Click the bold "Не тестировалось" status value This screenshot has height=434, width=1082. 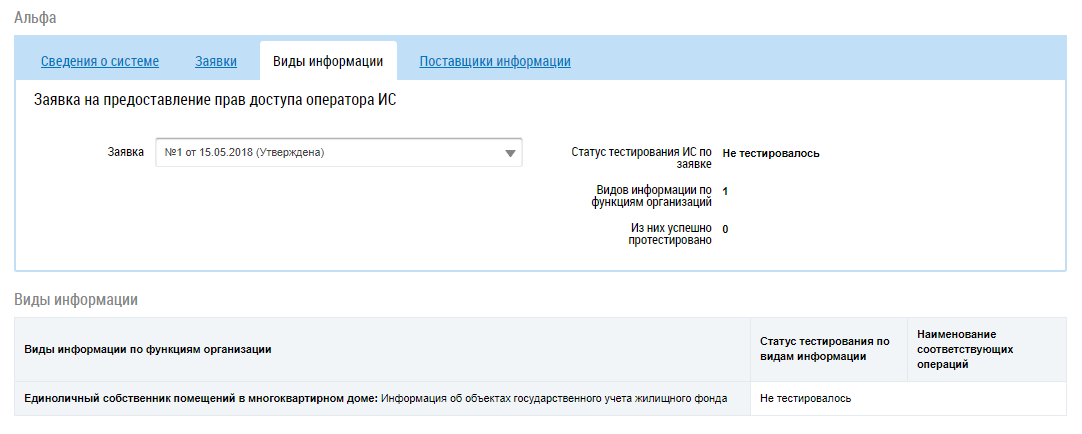tap(771, 153)
